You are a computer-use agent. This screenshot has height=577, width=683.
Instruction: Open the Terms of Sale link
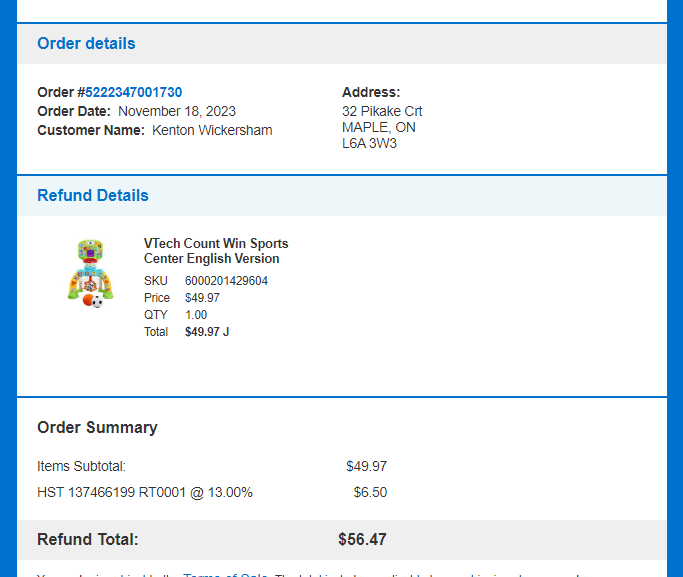pos(225,574)
